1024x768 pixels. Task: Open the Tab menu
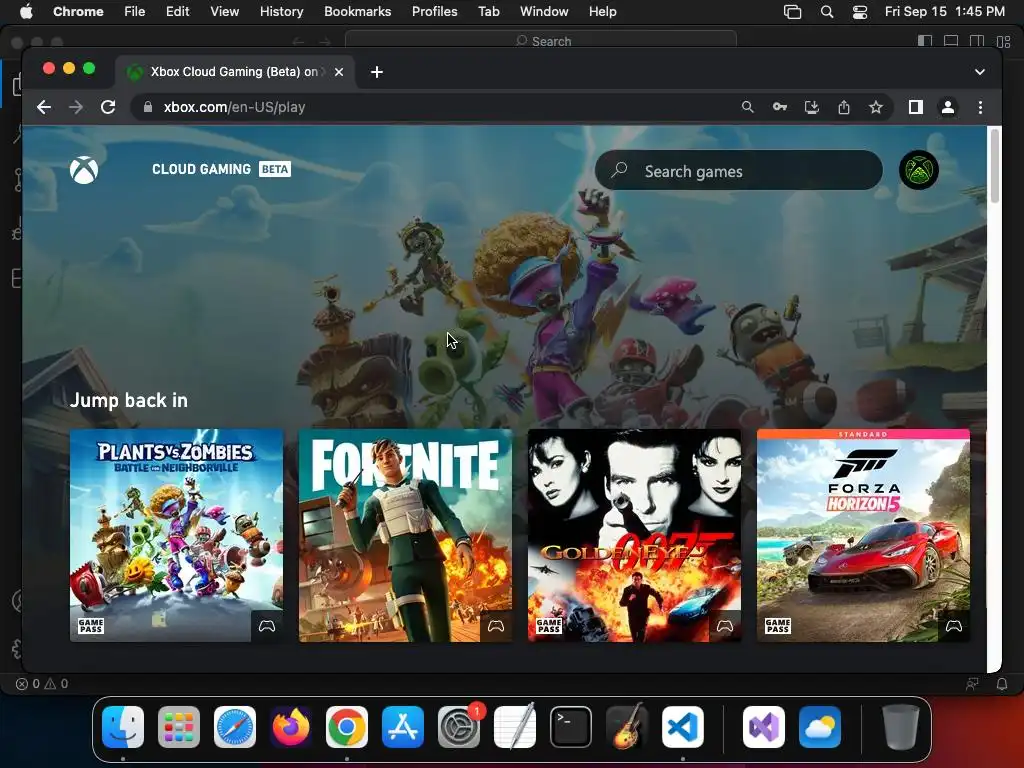coord(488,12)
